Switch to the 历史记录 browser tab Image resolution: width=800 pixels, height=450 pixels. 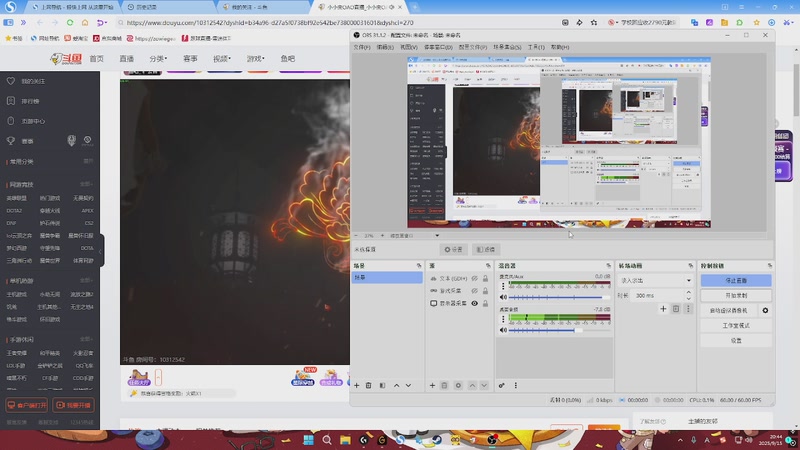pos(167,7)
